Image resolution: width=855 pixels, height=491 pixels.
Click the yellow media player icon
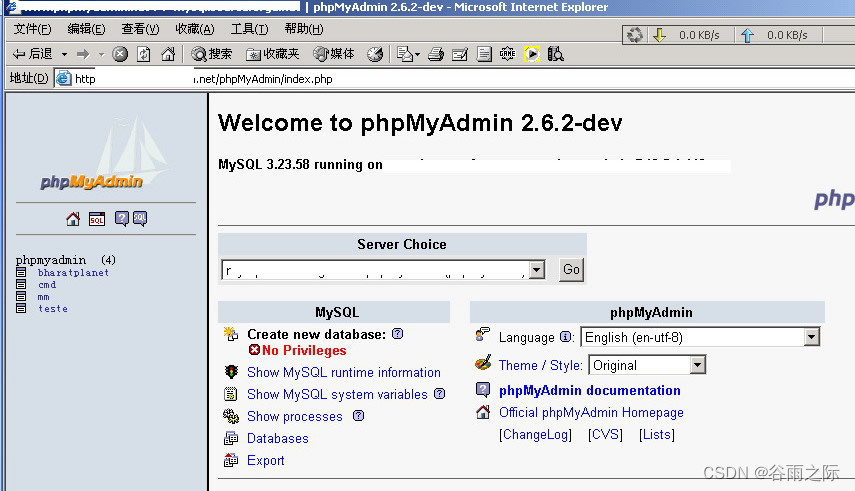click(x=532, y=54)
